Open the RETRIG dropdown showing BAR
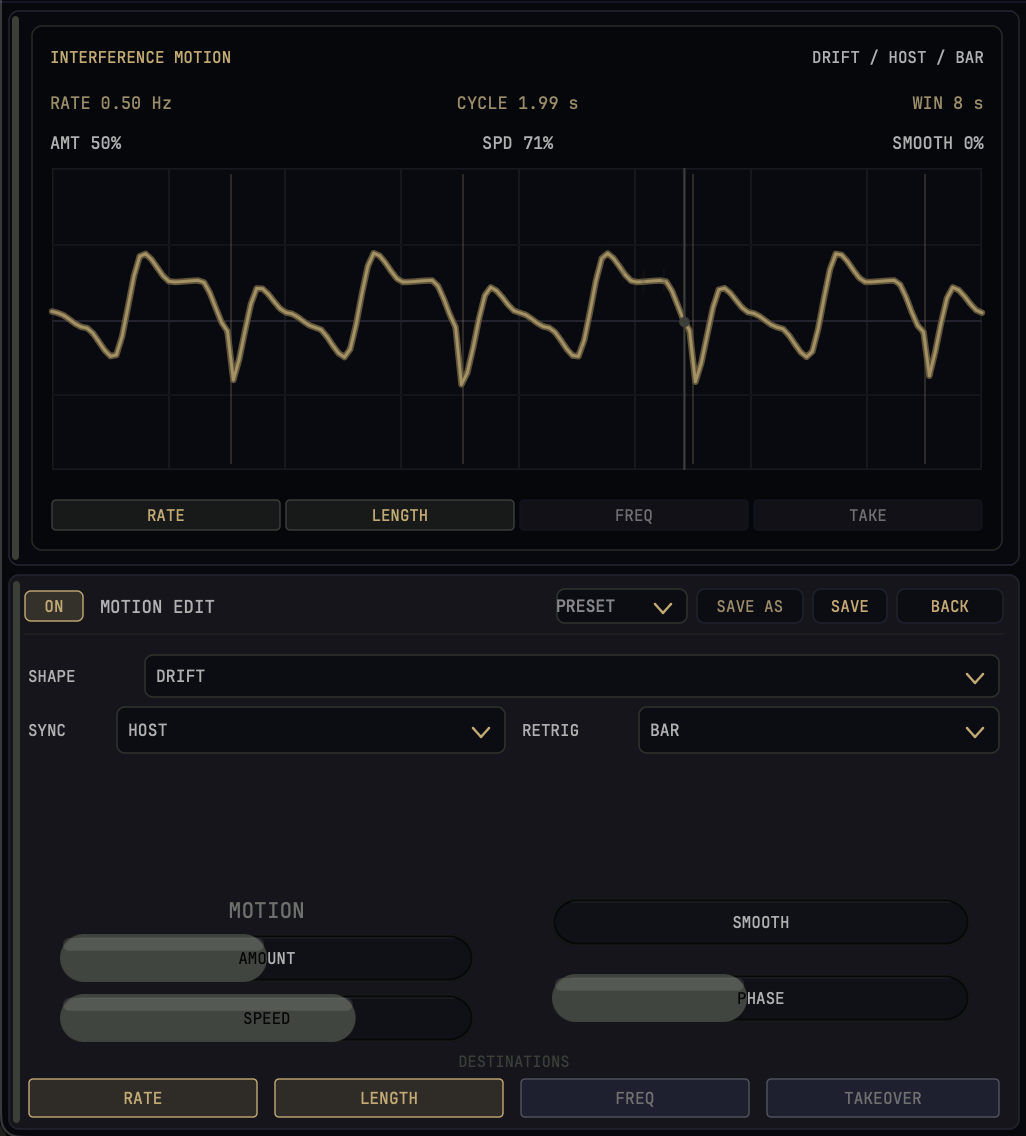 818,730
